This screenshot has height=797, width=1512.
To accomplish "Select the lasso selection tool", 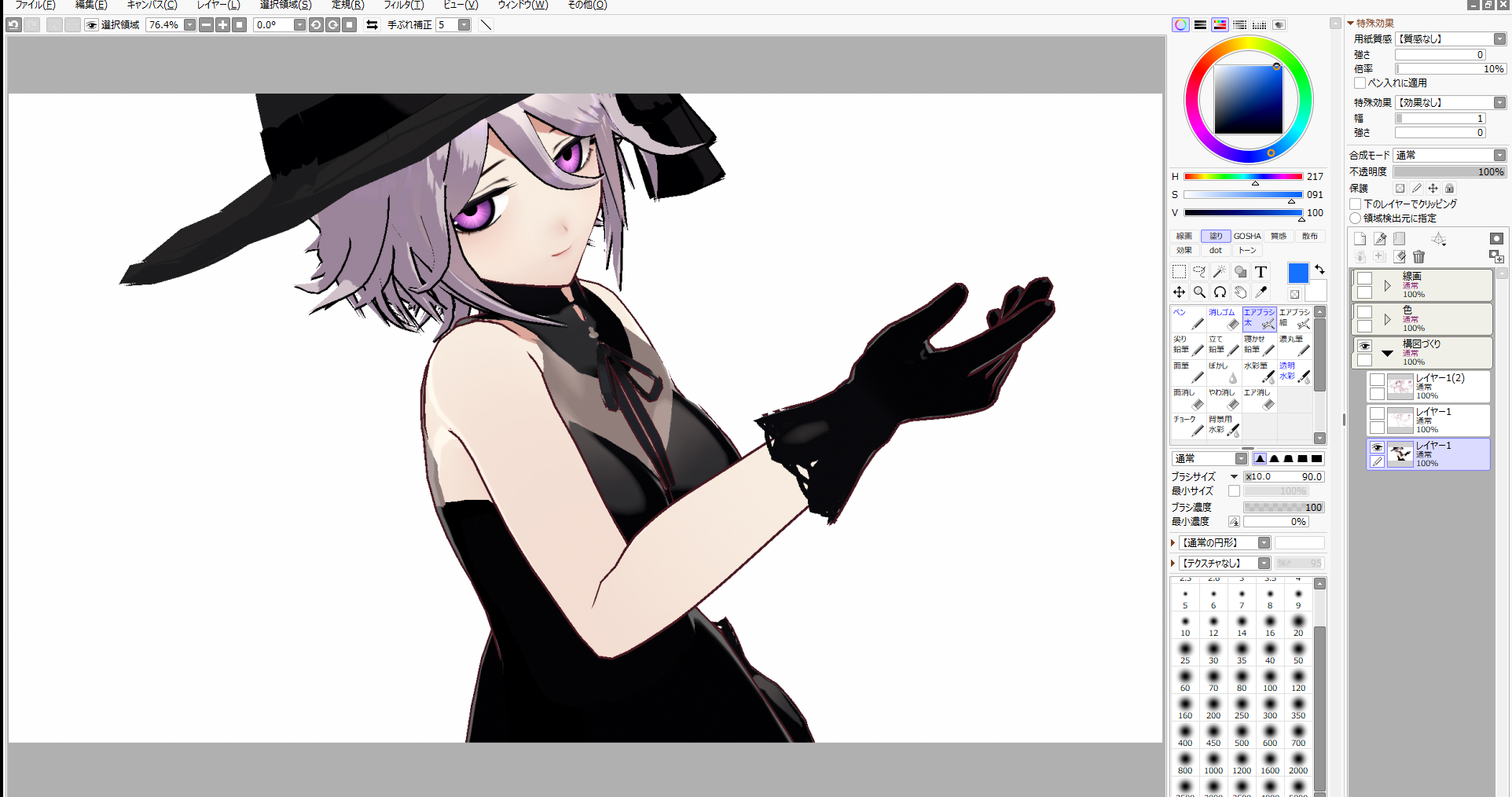I will point(1199,272).
